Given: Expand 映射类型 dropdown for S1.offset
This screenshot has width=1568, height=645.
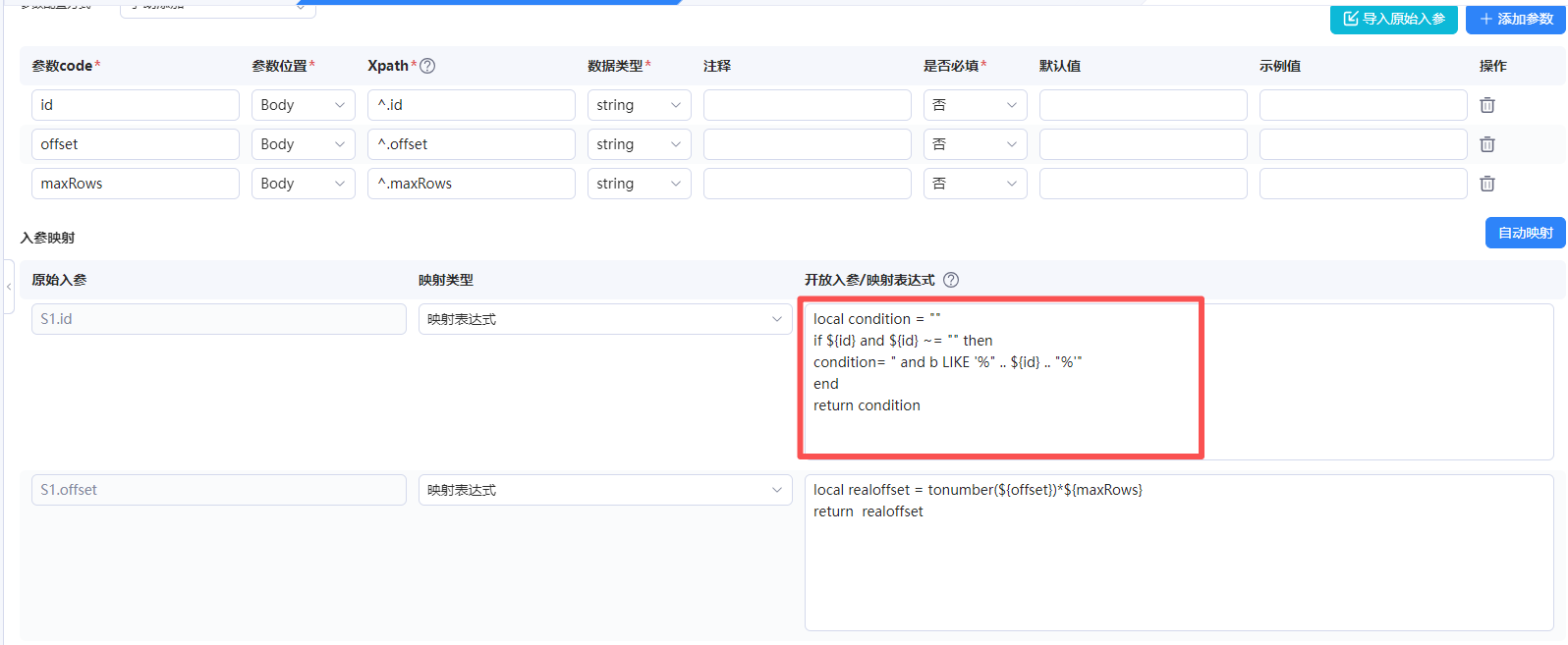Looking at the screenshot, I should 604,490.
